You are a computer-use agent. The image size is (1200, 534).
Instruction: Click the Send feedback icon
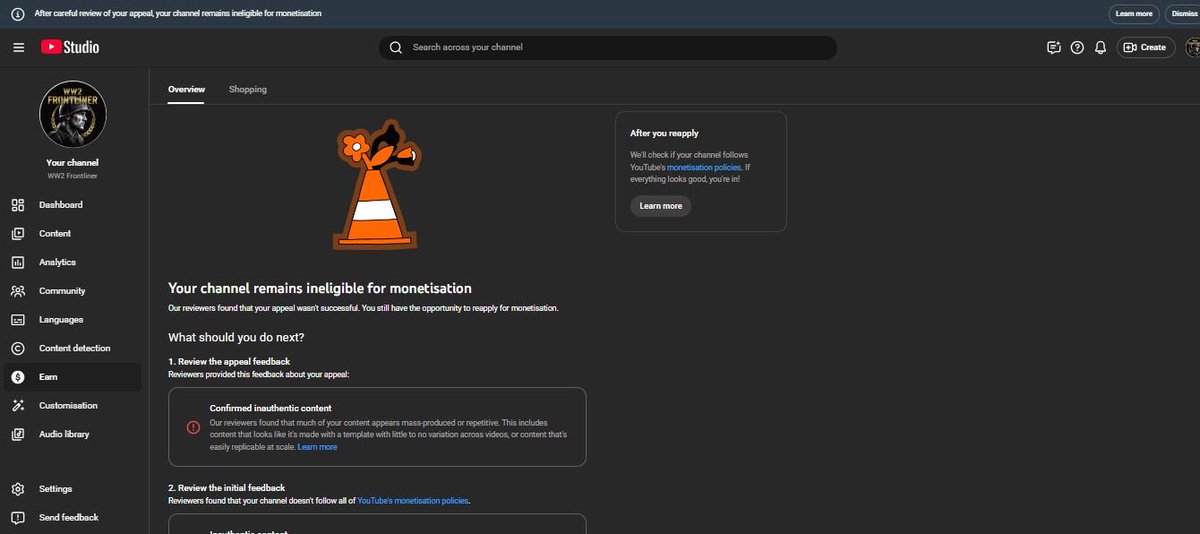tap(18, 517)
